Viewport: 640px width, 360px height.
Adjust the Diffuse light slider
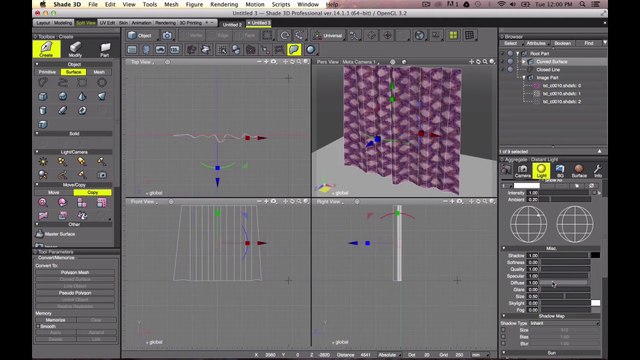(564, 282)
